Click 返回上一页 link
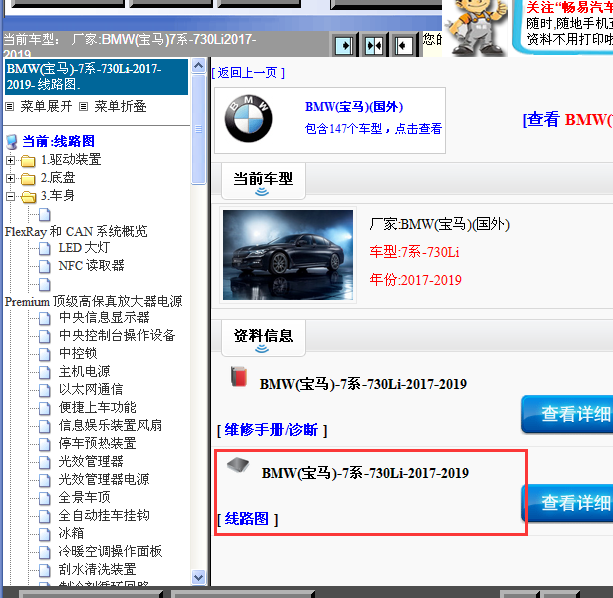The width and height of the screenshot is (613, 598). coord(248,73)
